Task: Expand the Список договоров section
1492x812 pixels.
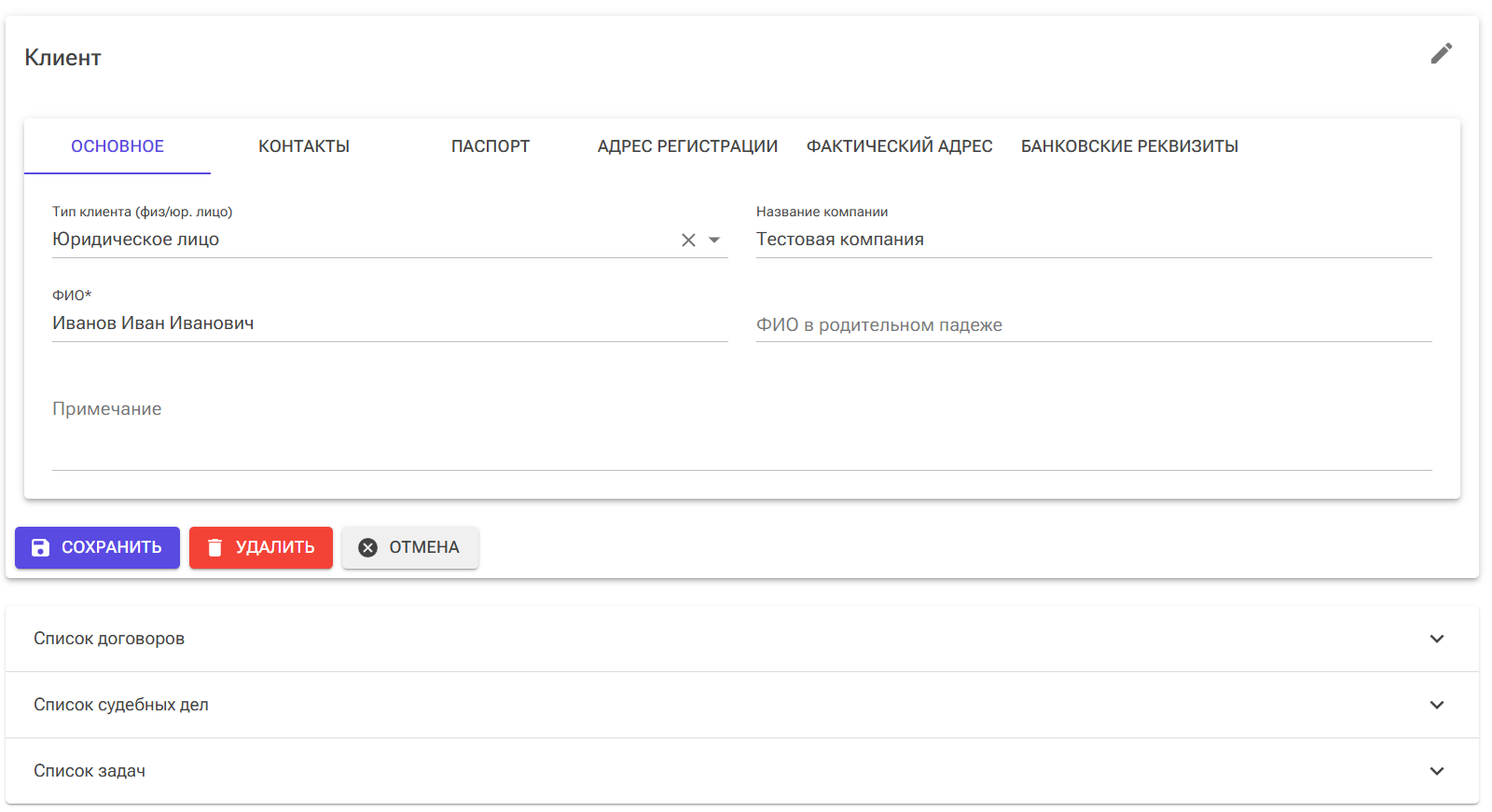Action: click(109, 639)
